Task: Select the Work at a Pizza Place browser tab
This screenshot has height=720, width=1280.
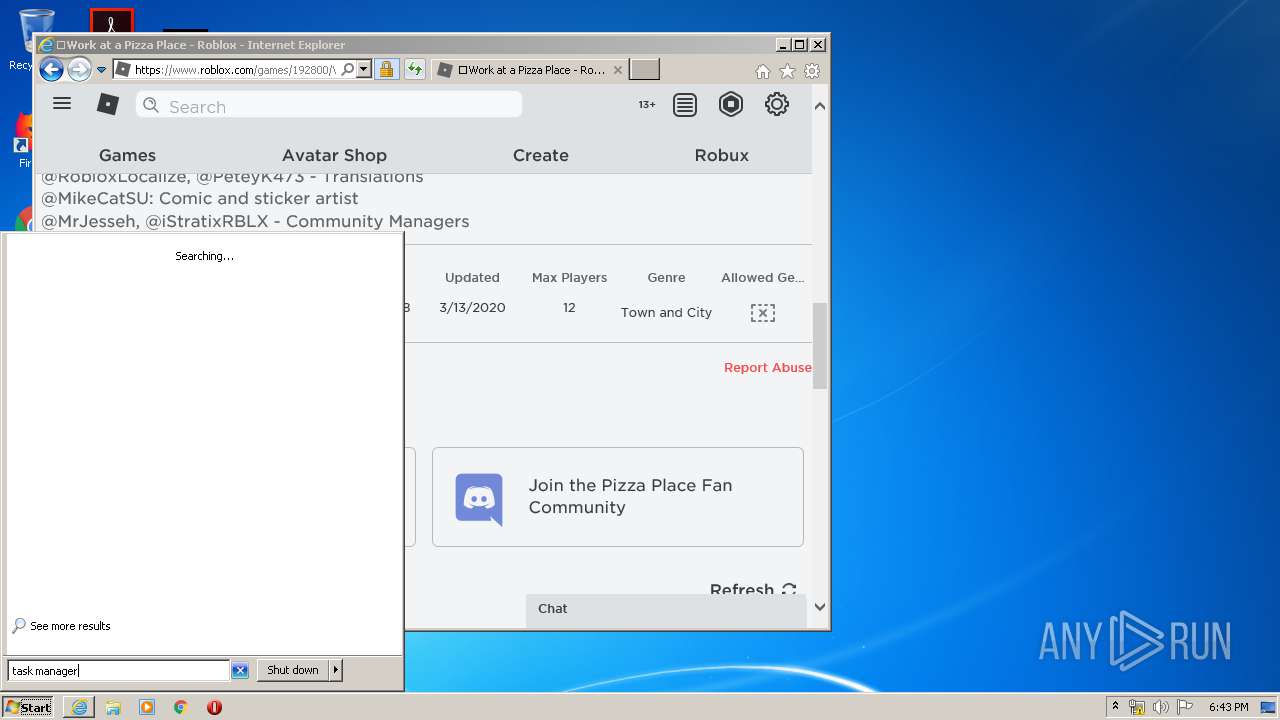Action: tap(530, 70)
